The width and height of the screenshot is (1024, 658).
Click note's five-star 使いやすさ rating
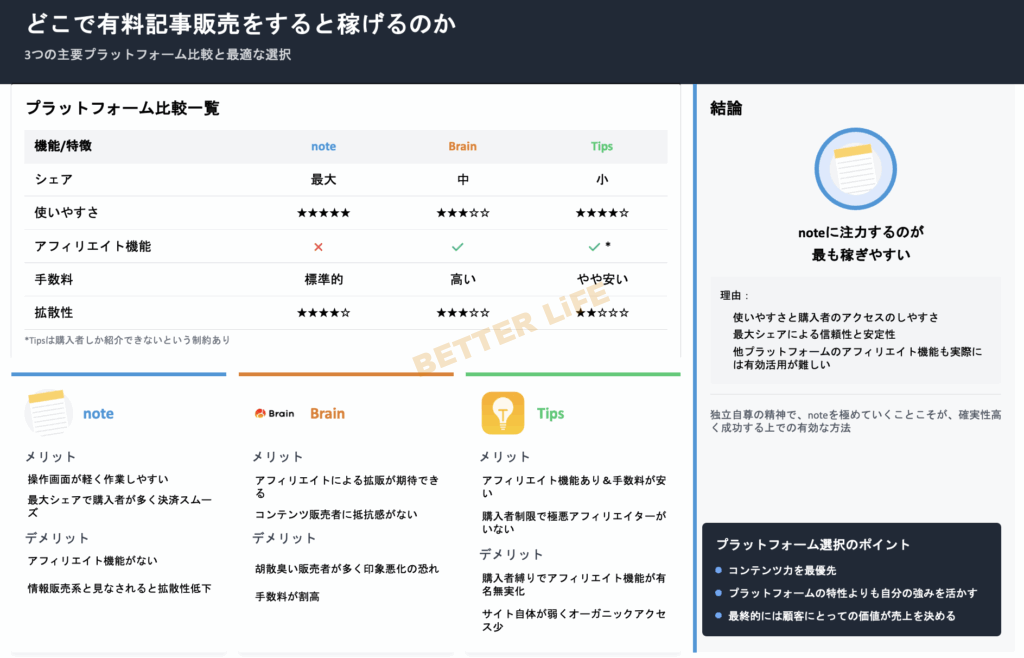[323, 213]
